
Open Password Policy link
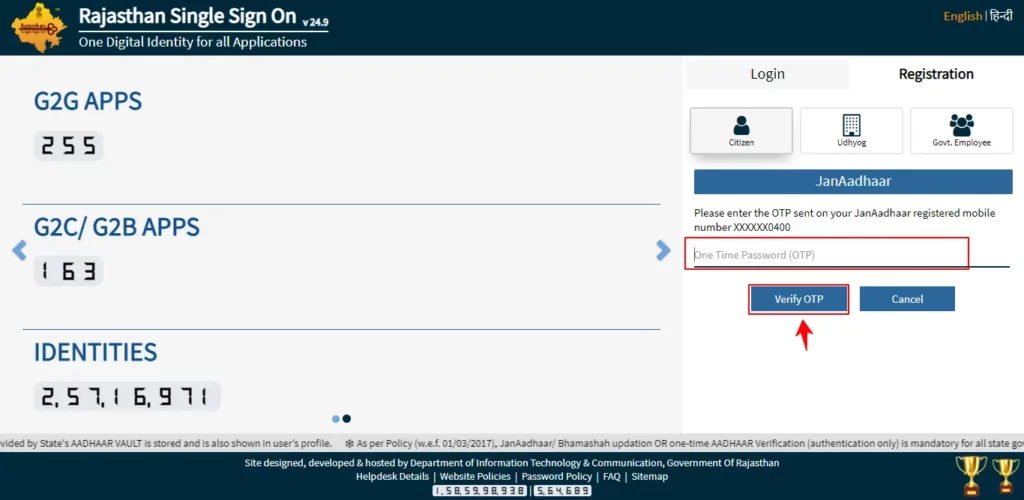556,477
